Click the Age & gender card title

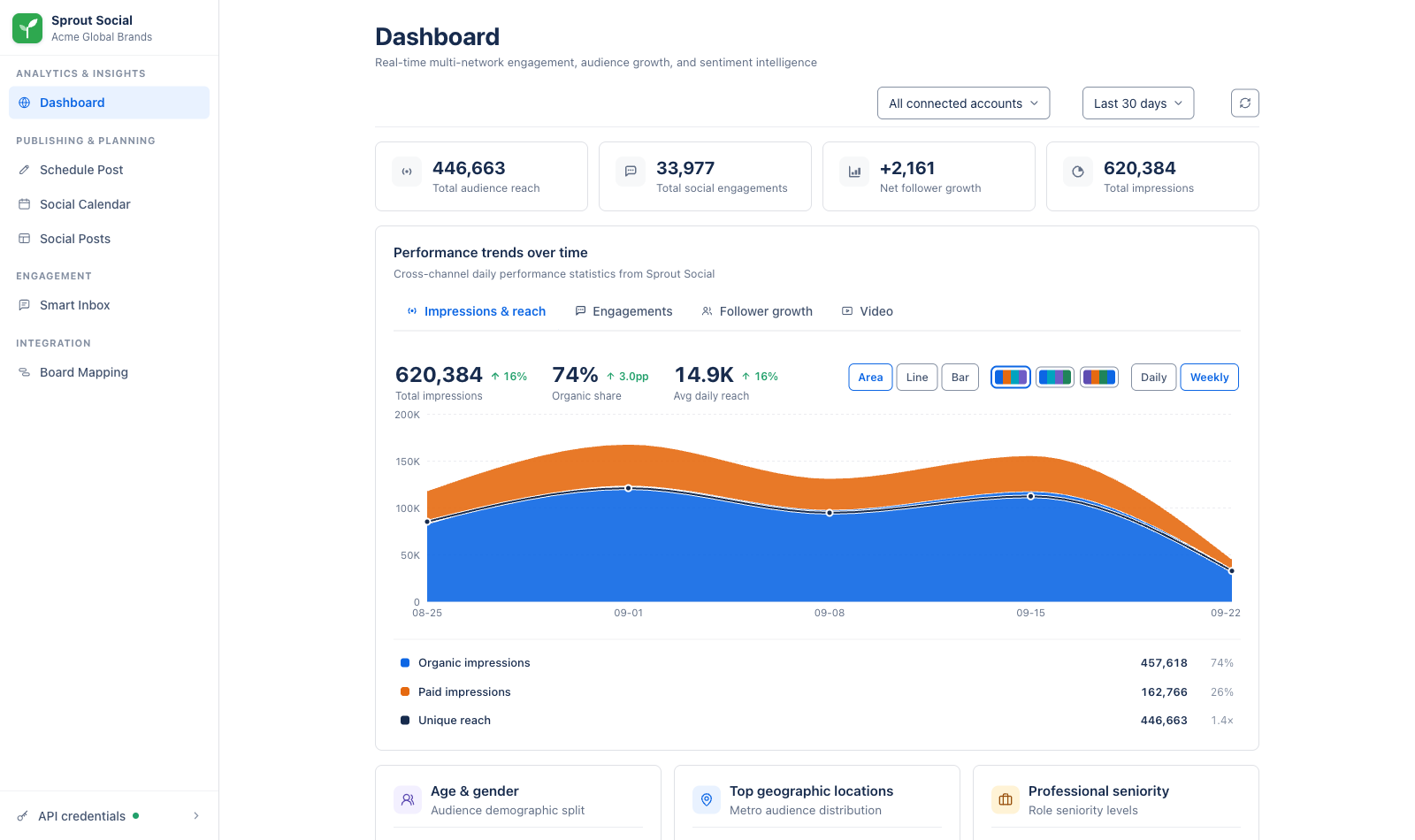click(475, 791)
